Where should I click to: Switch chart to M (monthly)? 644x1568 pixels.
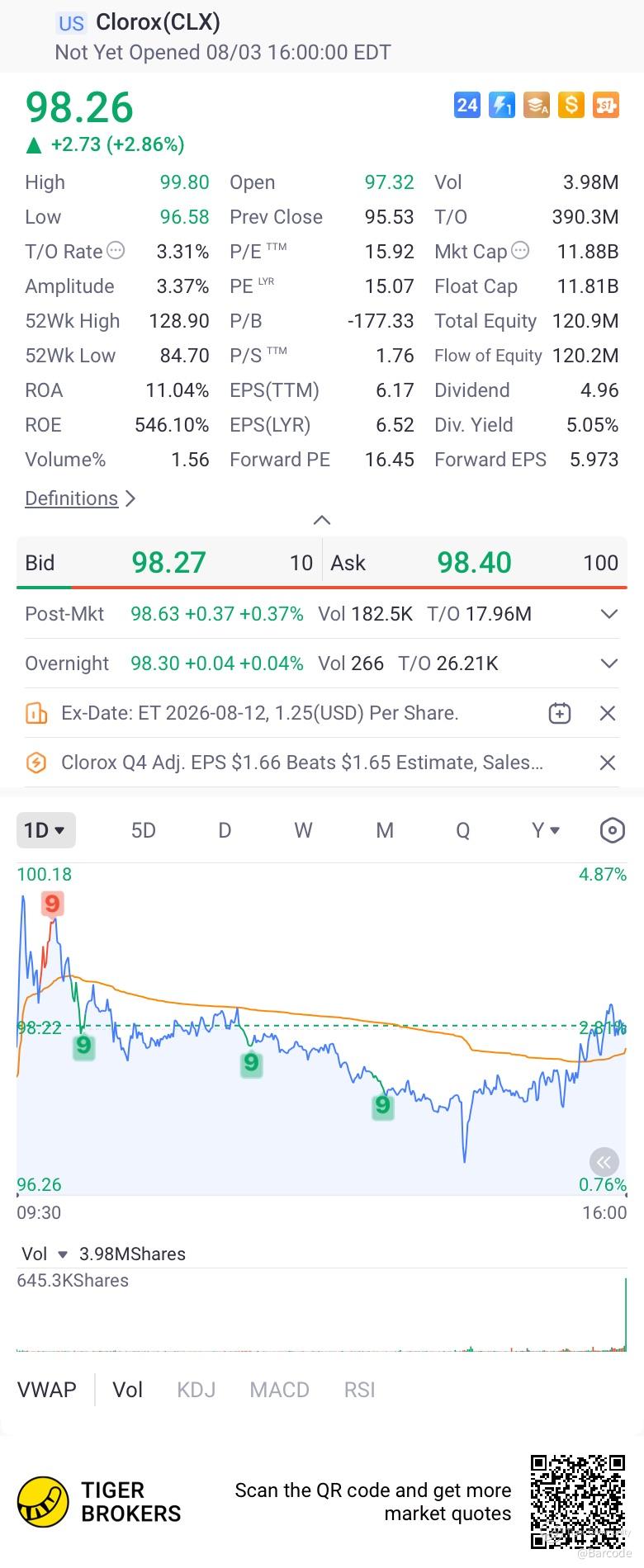[385, 830]
